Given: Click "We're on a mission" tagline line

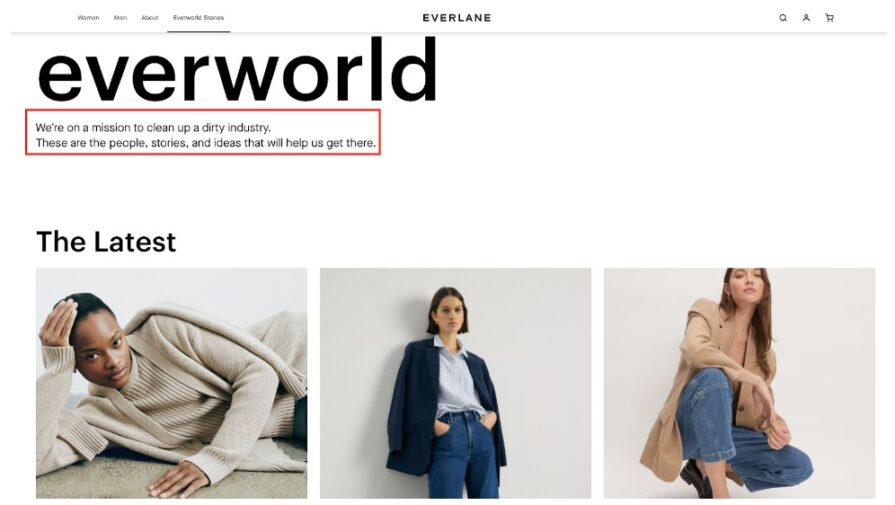Looking at the screenshot, I should [153, 127].
